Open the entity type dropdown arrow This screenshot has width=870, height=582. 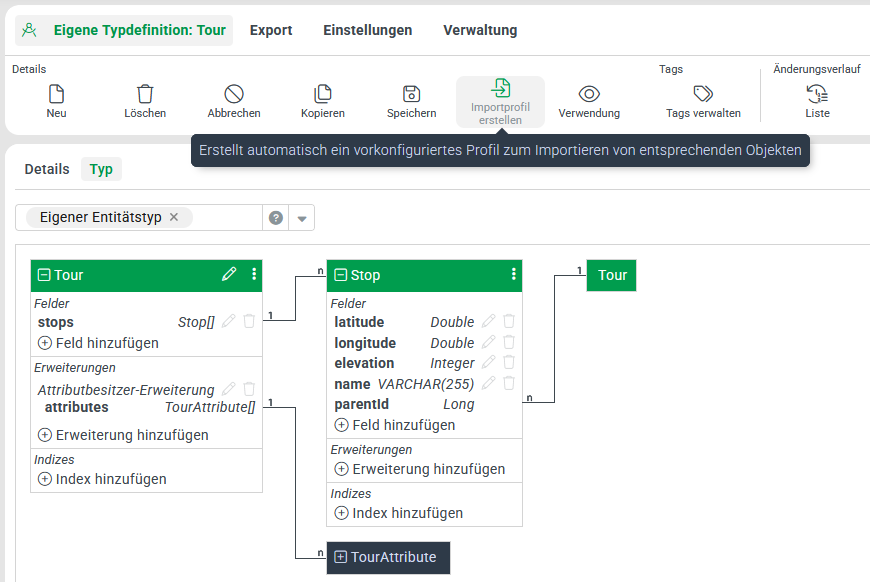click(x=302, y=218)
